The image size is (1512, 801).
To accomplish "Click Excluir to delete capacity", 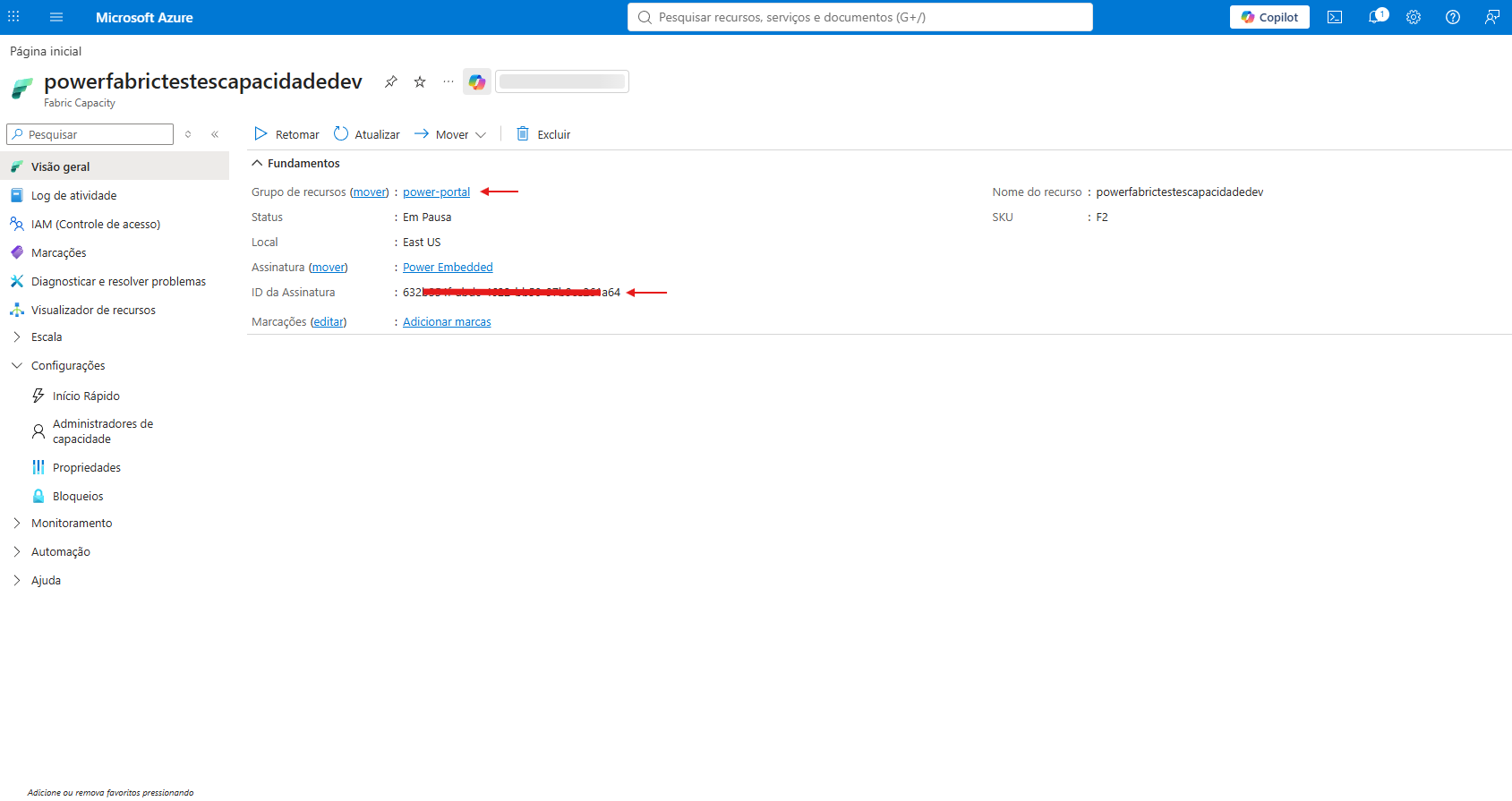I will [x=543, y=134].
